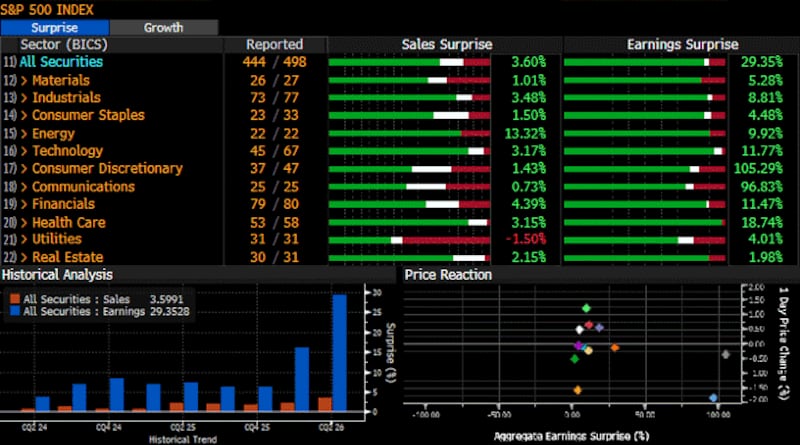
Task: Click the 29.35% All Securities earnings value
Action: (x=761, y=62)
